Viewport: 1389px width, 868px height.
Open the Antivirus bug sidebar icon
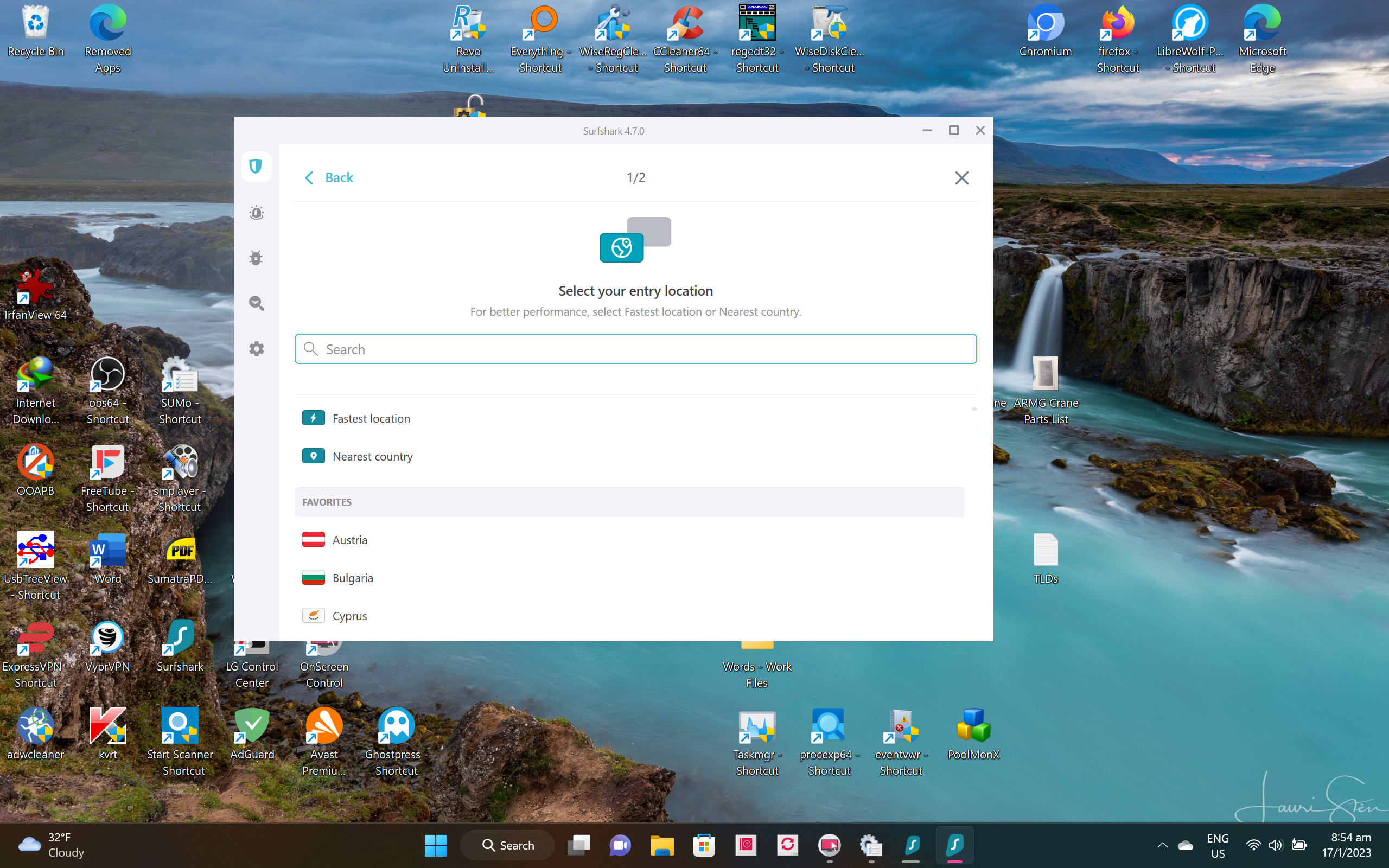256,258
